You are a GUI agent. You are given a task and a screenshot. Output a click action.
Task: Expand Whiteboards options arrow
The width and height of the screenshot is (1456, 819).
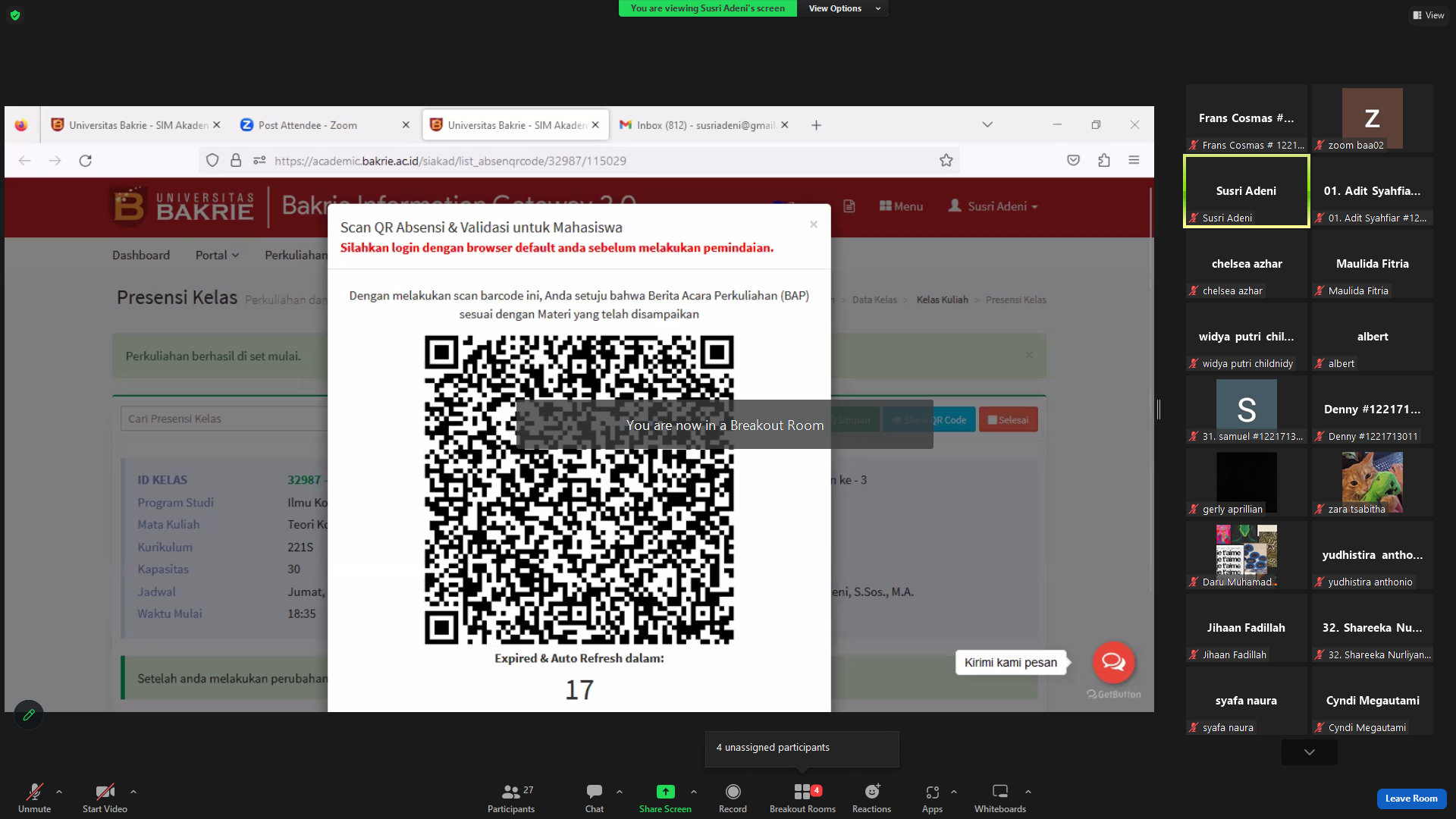pos(1028,792)
